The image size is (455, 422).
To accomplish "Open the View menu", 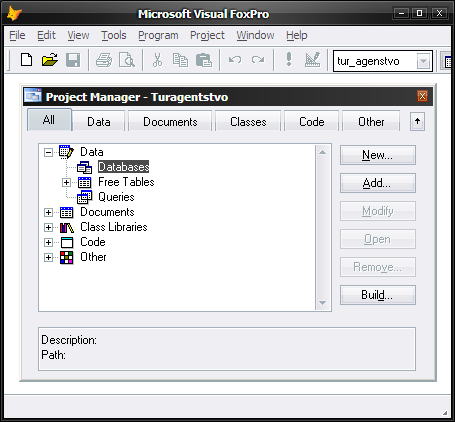I will click(x=78, y=35).
